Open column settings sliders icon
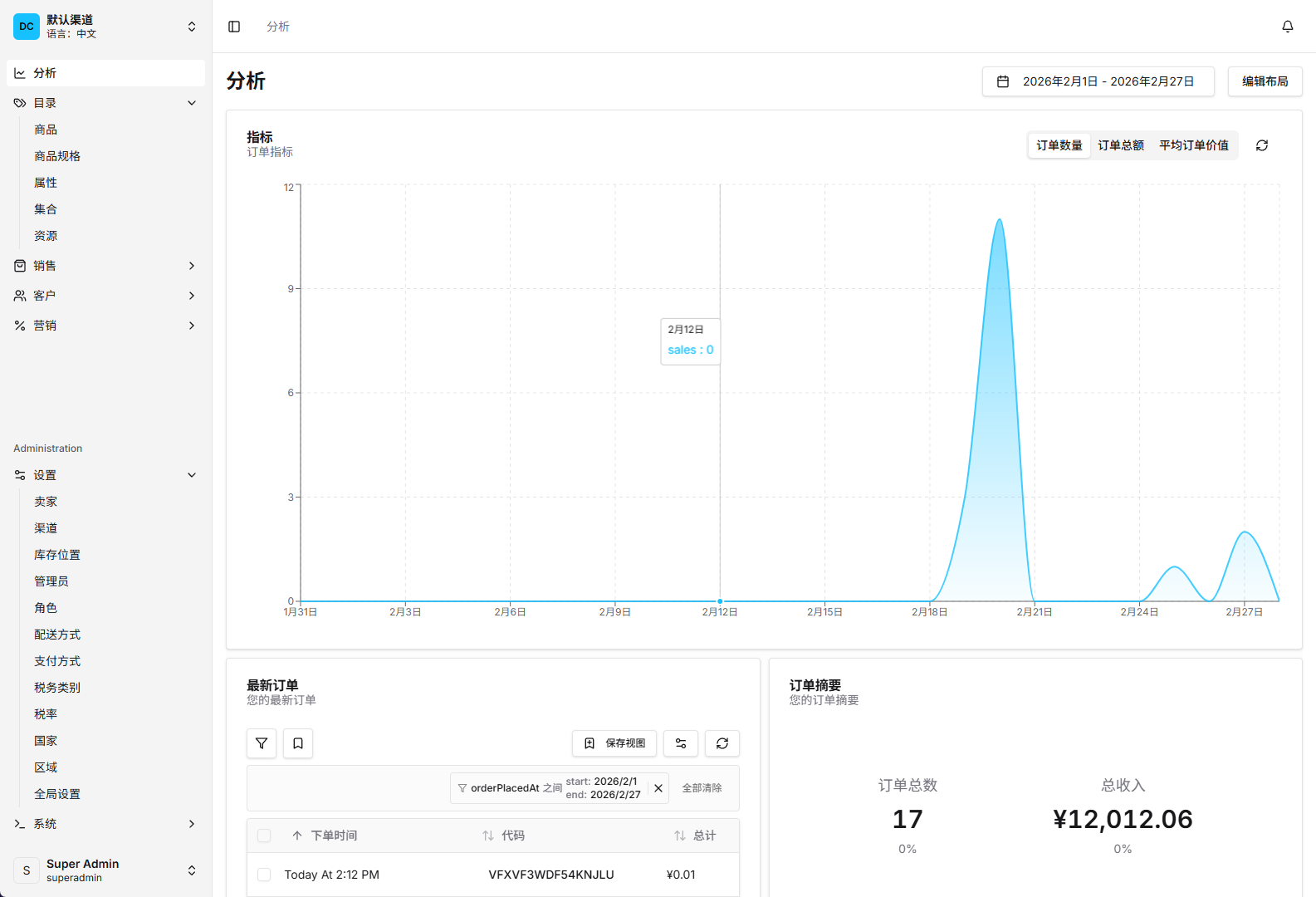This screenshot has height=897, width=1316. [680, 743]
